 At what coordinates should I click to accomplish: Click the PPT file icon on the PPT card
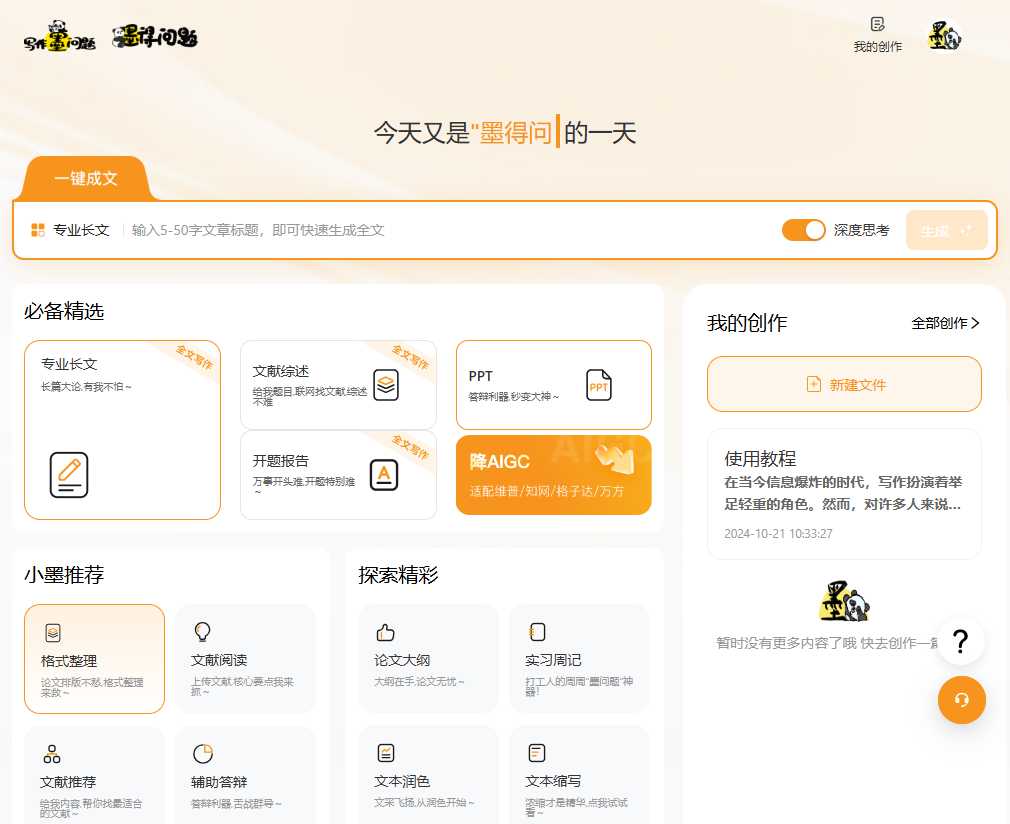(x=598, y=384)
